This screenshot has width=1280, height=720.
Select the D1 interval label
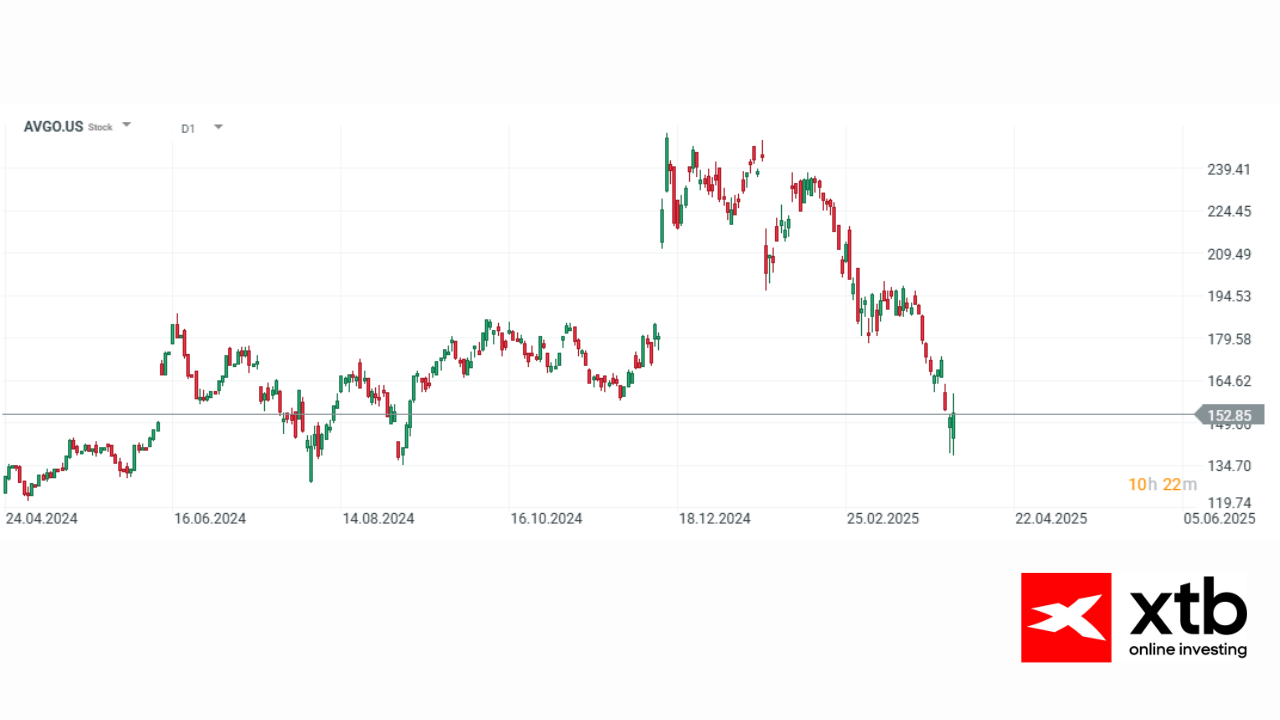coord(188,128)
